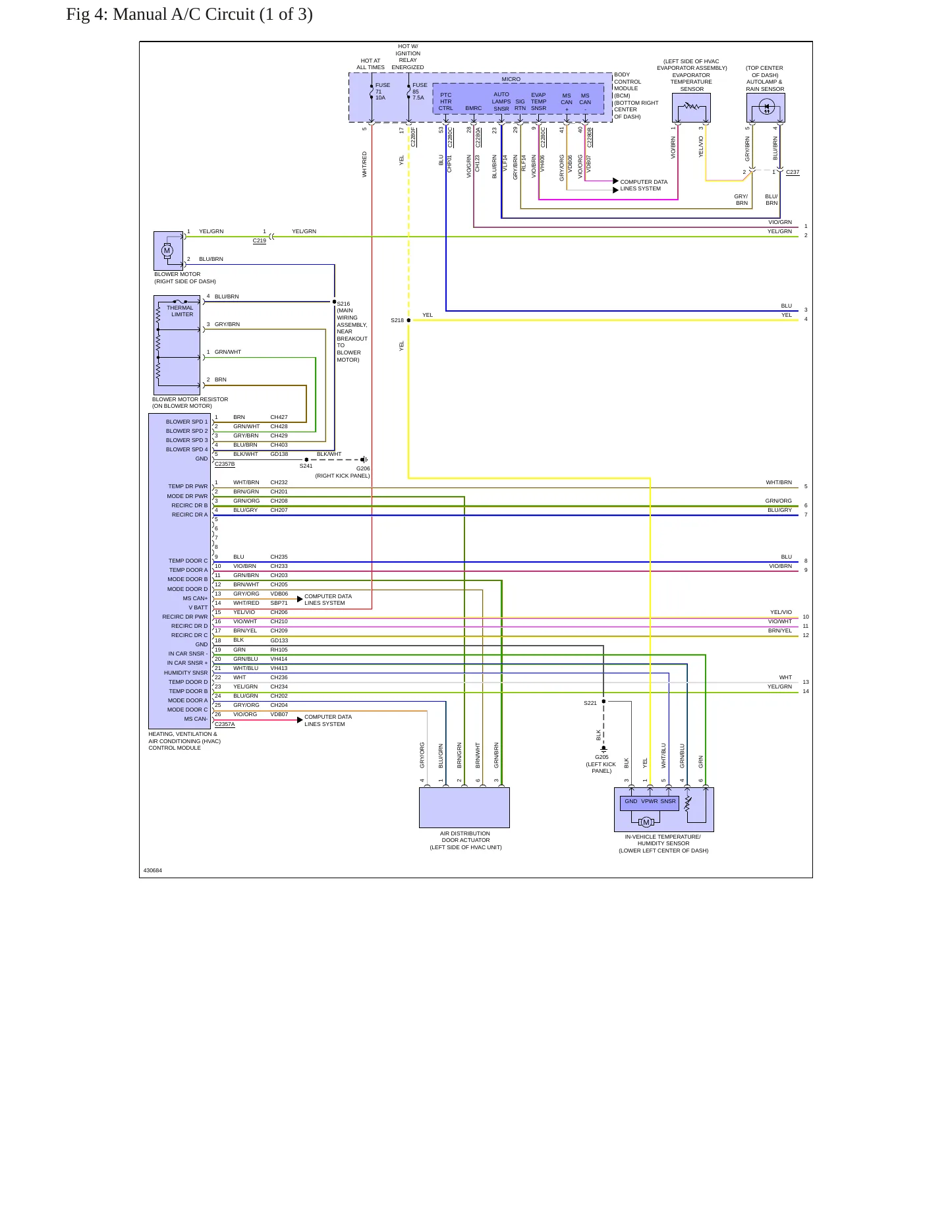Click the 'GRN/ORG' label at page reference 6
Viewport: 952px width, 1232px height.
point(779,501)
